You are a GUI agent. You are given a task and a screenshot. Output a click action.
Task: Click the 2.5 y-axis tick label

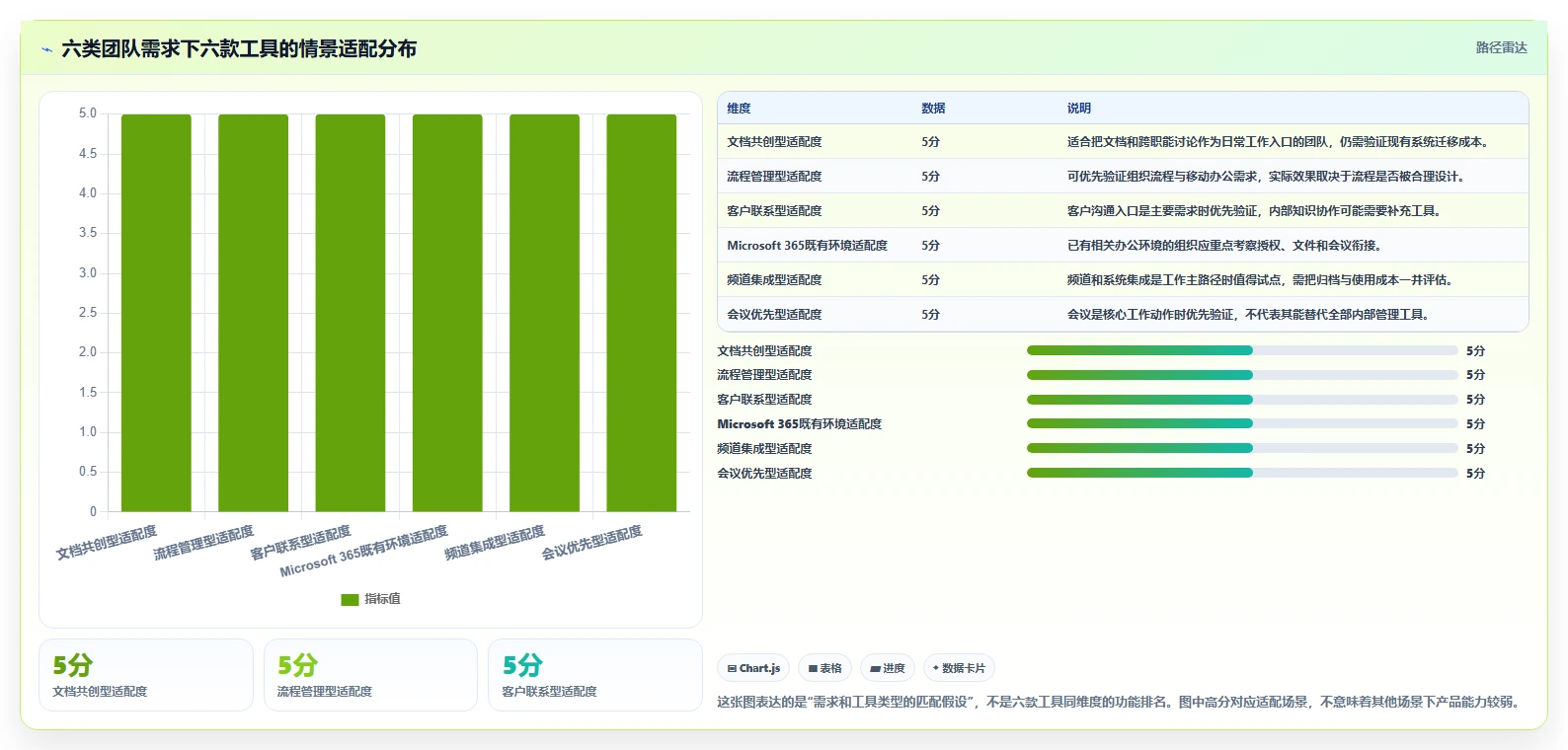pos(88,313)
